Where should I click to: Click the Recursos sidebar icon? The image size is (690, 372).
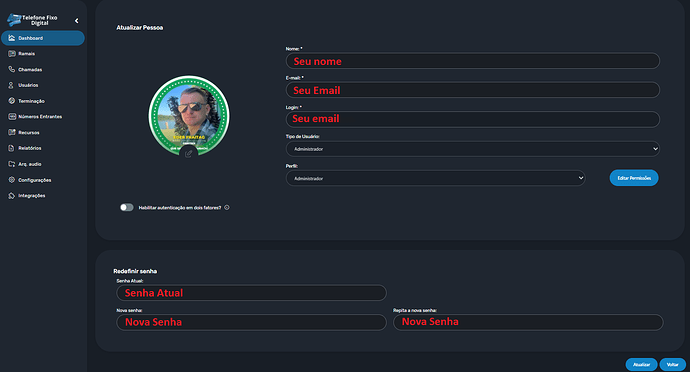[x=12, y=132]
